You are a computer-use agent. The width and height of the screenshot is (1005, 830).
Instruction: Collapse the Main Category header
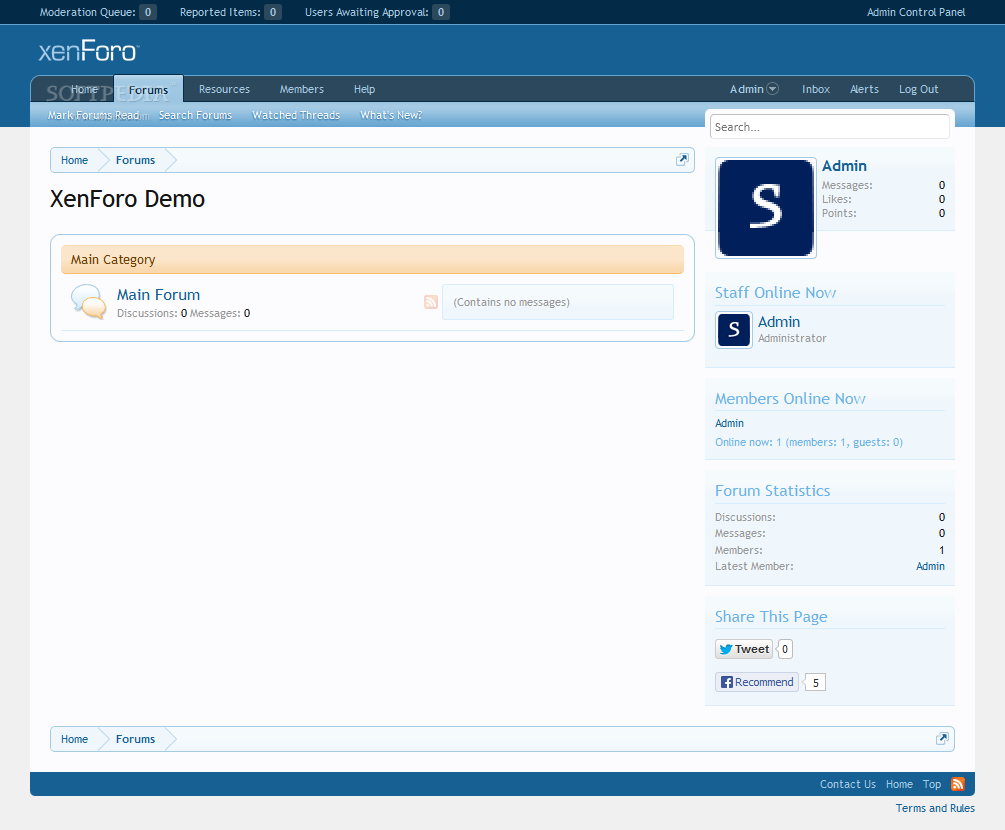point(372,260)
